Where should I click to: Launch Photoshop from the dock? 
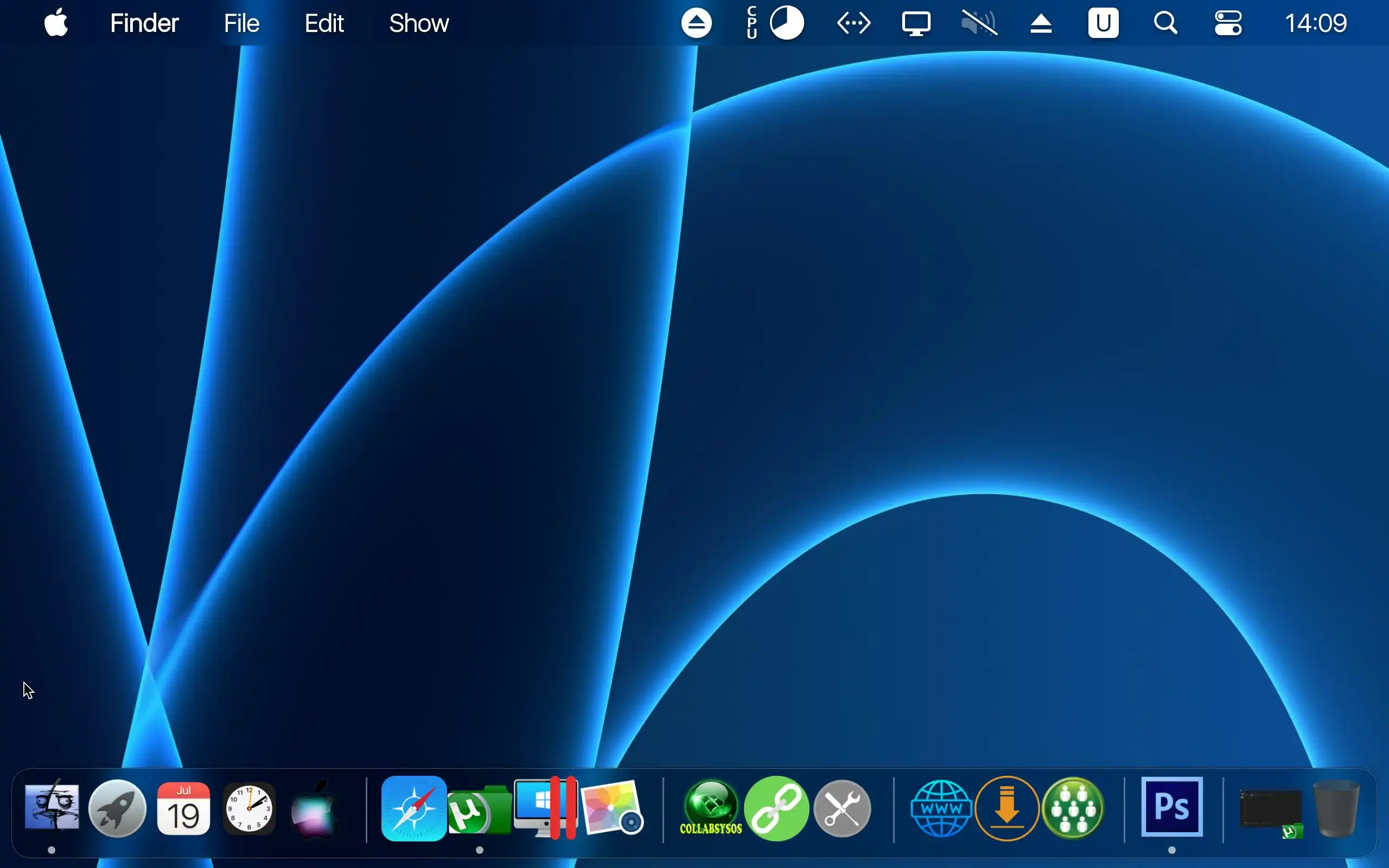click(x=1171, y=807)
